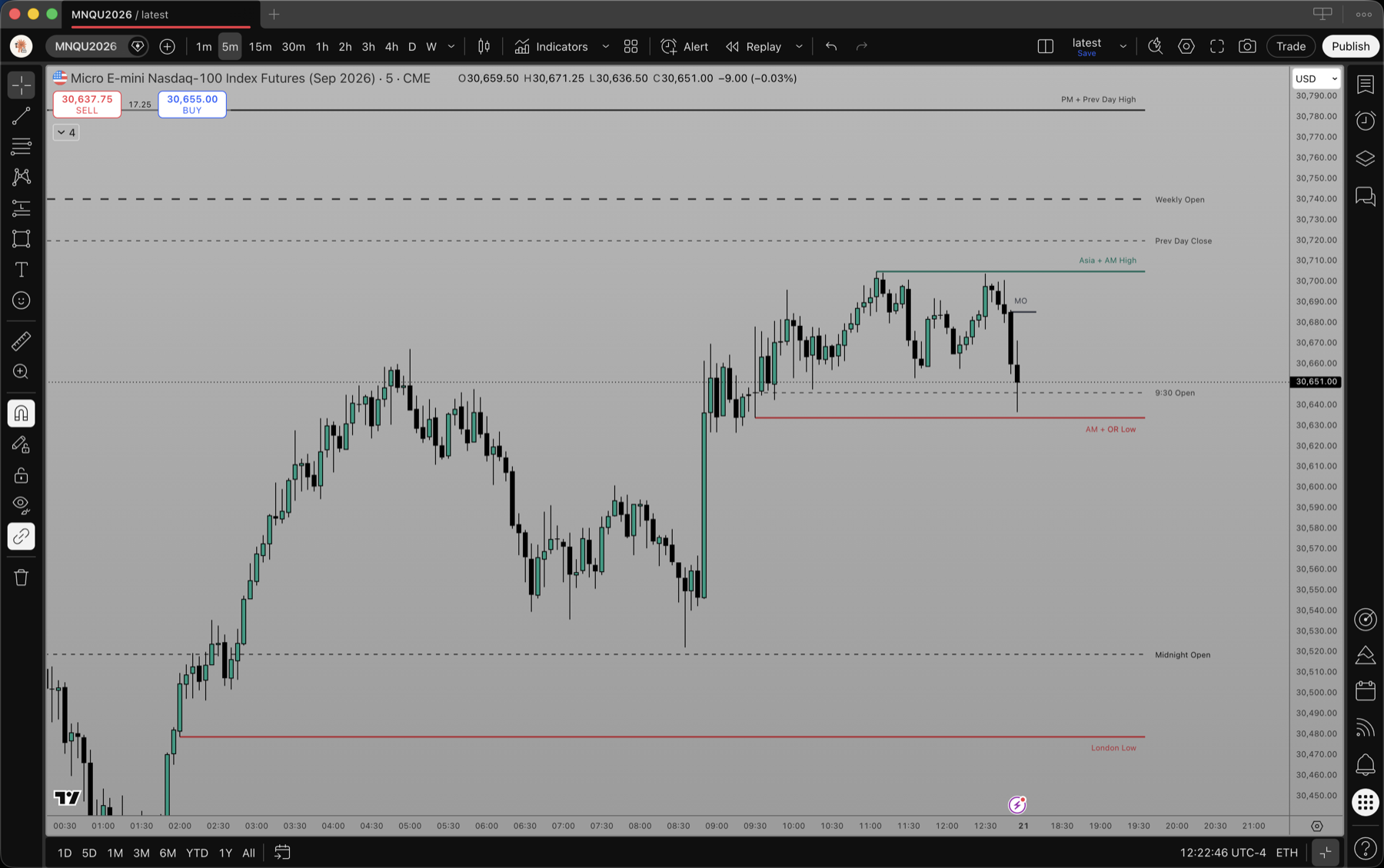Remove drawings with the trash icon
The image size is (1384, 868).
point(22,577)
